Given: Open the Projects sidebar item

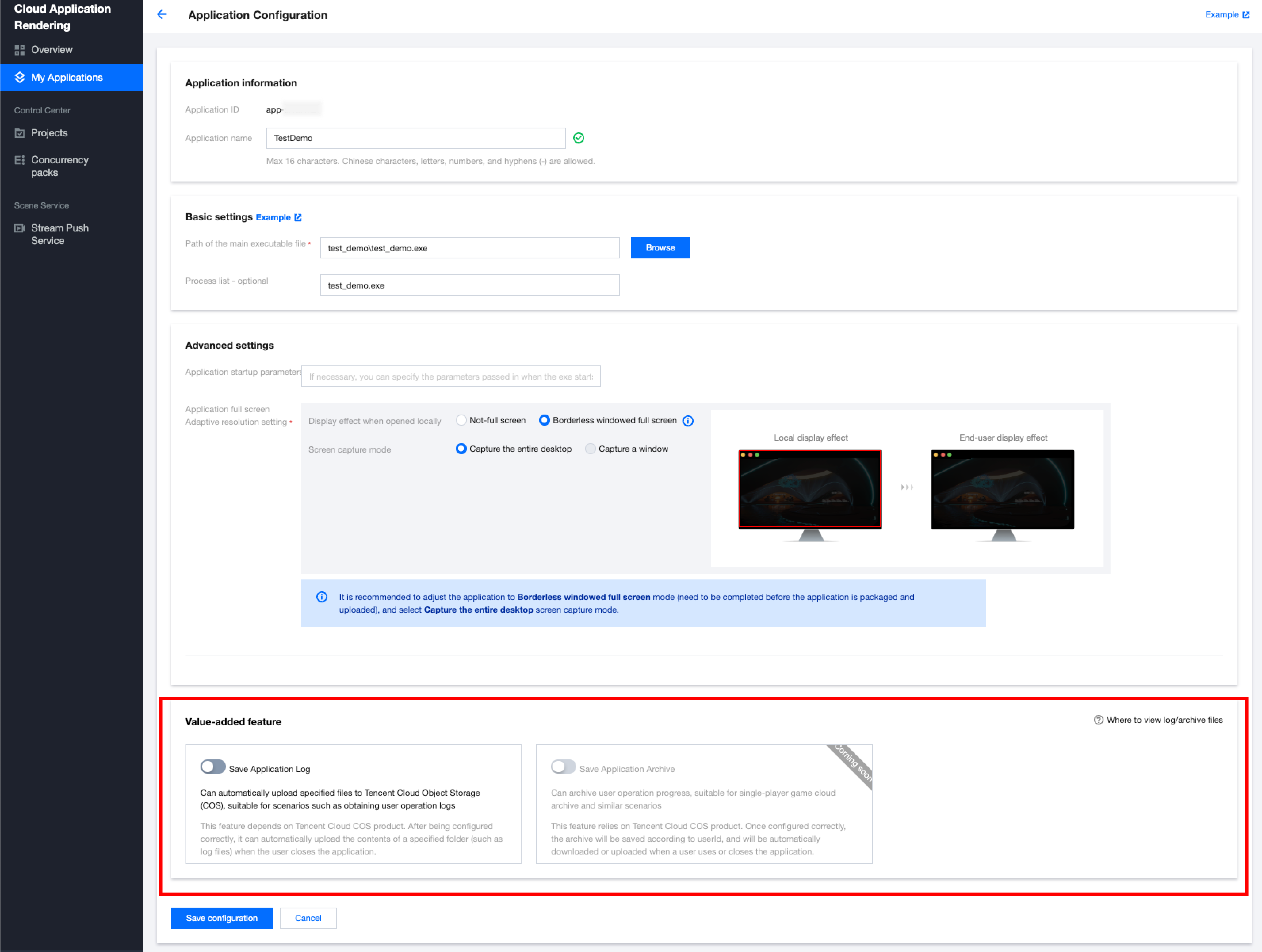Looking at the screenshot, I should coord(49,133).
